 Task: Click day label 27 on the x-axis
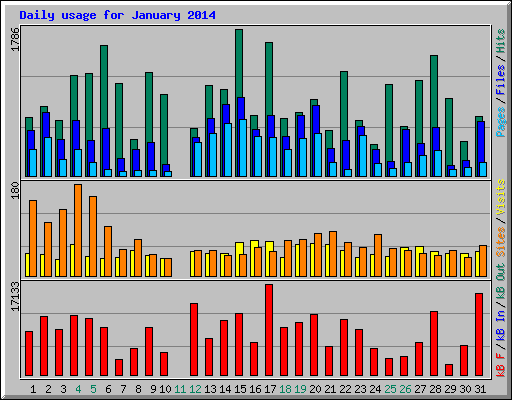(420, 389)
